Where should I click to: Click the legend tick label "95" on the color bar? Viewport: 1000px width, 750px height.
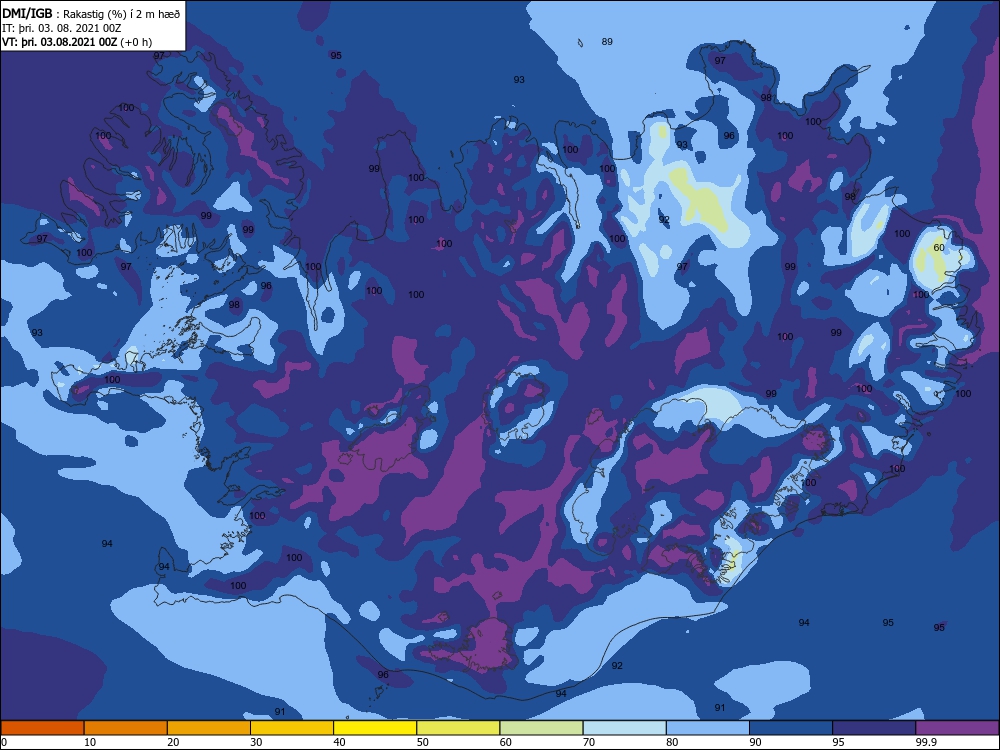point(838,742)
